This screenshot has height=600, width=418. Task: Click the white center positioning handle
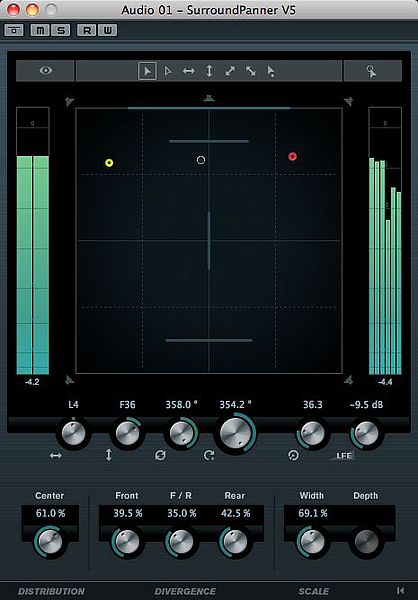tap(201, 160)
